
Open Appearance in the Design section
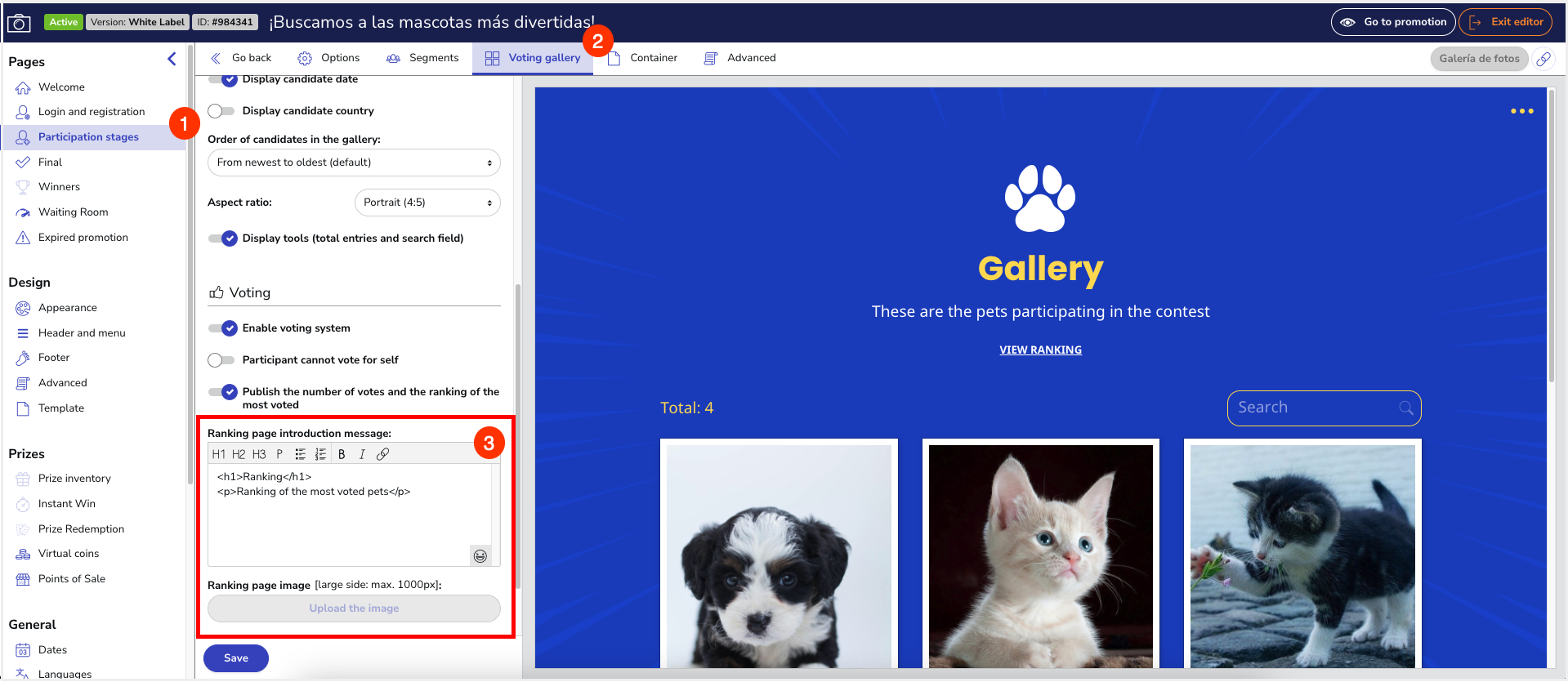(x=67, y=308)
